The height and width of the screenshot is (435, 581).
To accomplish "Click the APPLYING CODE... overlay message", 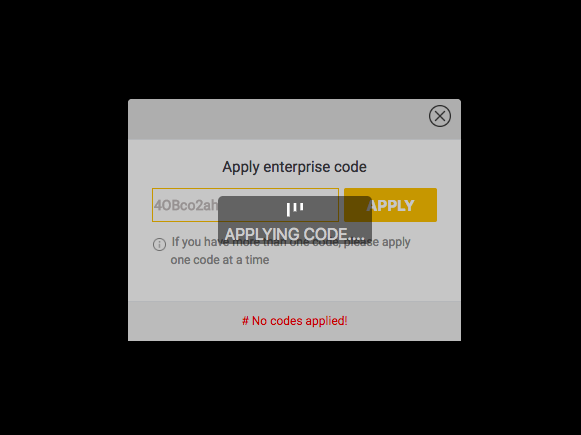I will click(x=295, y=234).
